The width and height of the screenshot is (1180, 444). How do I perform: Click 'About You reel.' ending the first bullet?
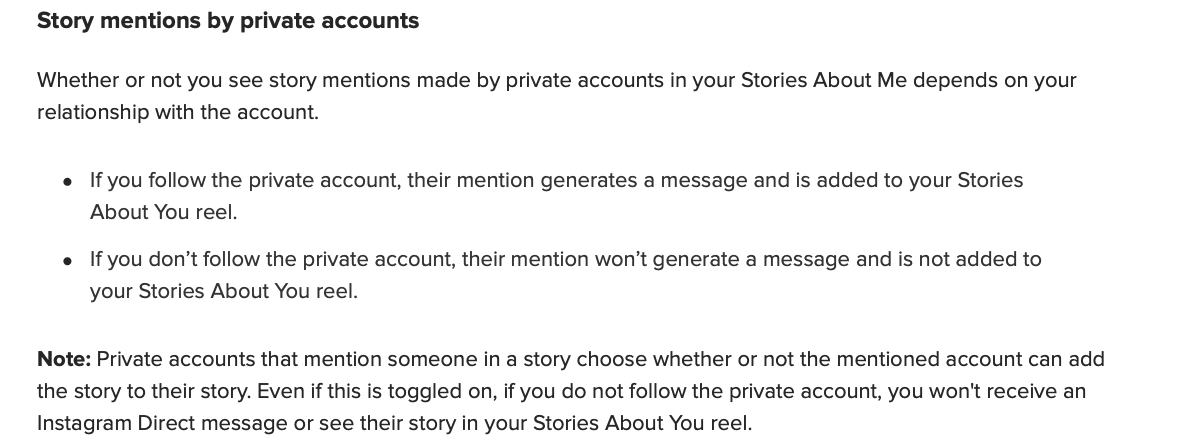pos(163,212)
